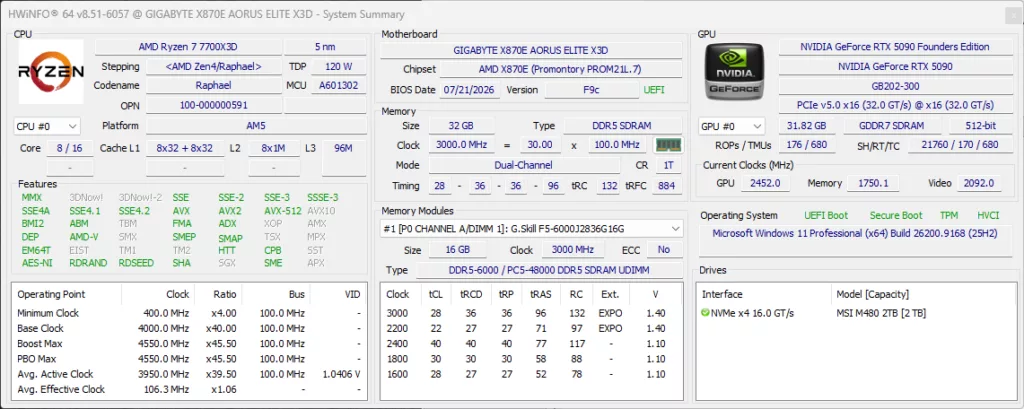Click the GIGABYTE X870E AORUS ELITE X3D motherboard field
The width and height of the screenshot is (1024, 409).
click(x=530, y=50)
